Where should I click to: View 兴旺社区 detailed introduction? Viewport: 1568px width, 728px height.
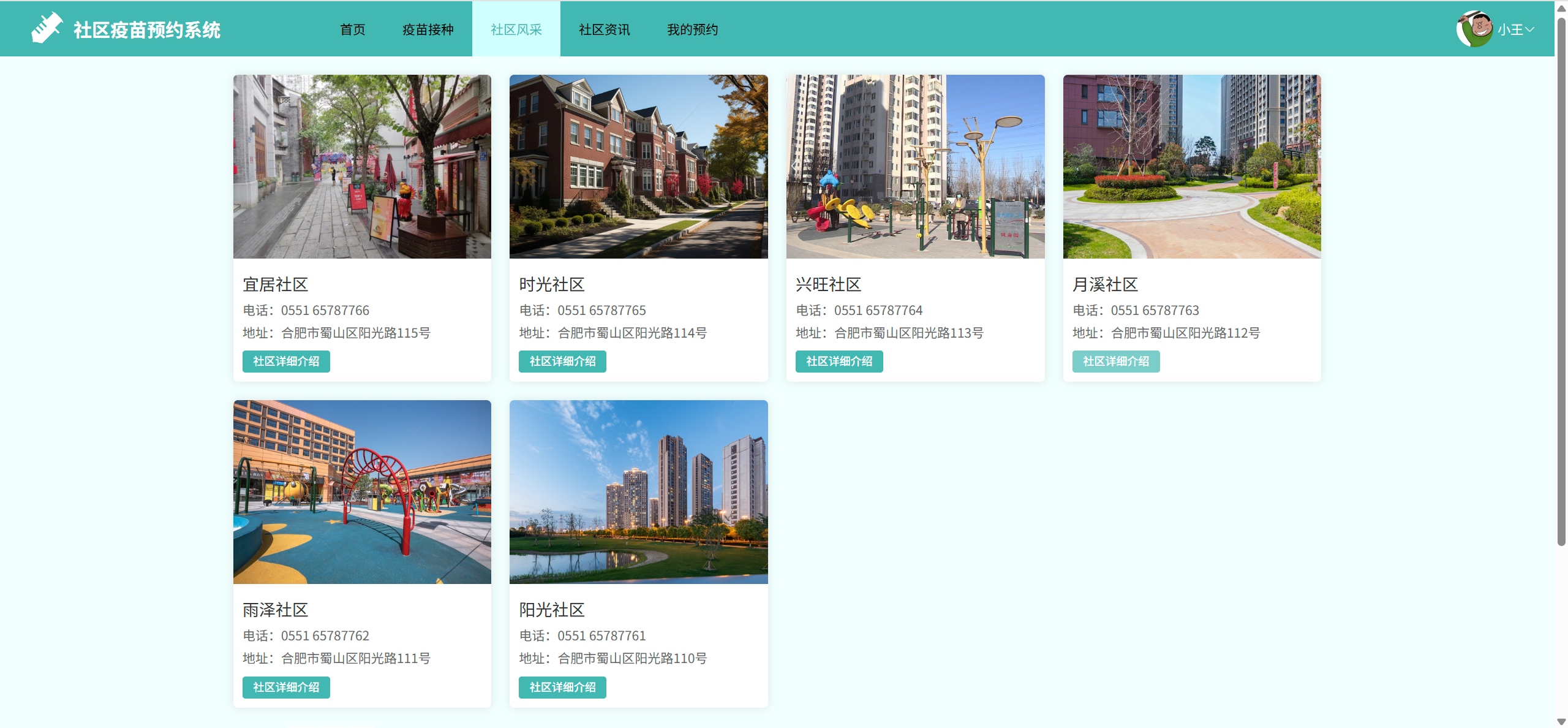tap(839, 362)
